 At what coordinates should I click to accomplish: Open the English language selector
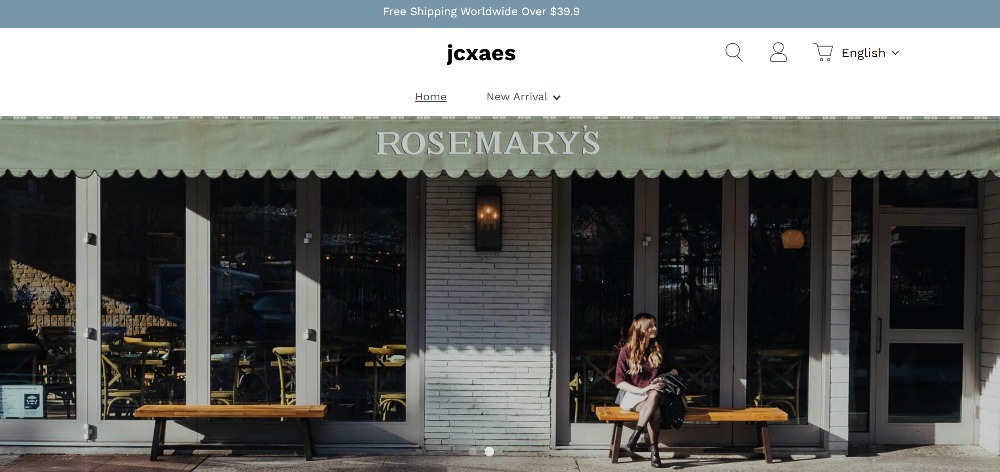[870, 53]
